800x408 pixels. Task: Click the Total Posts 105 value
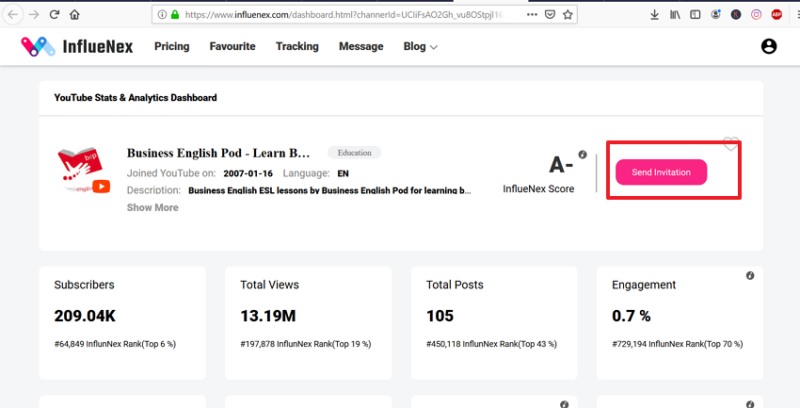click(440, 316)
